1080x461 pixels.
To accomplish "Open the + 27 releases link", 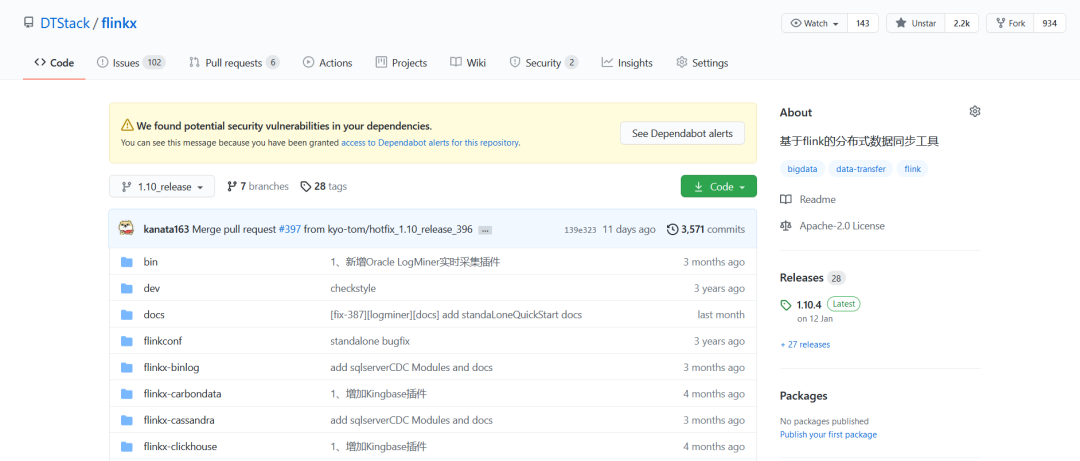I will tap(805, 344).
